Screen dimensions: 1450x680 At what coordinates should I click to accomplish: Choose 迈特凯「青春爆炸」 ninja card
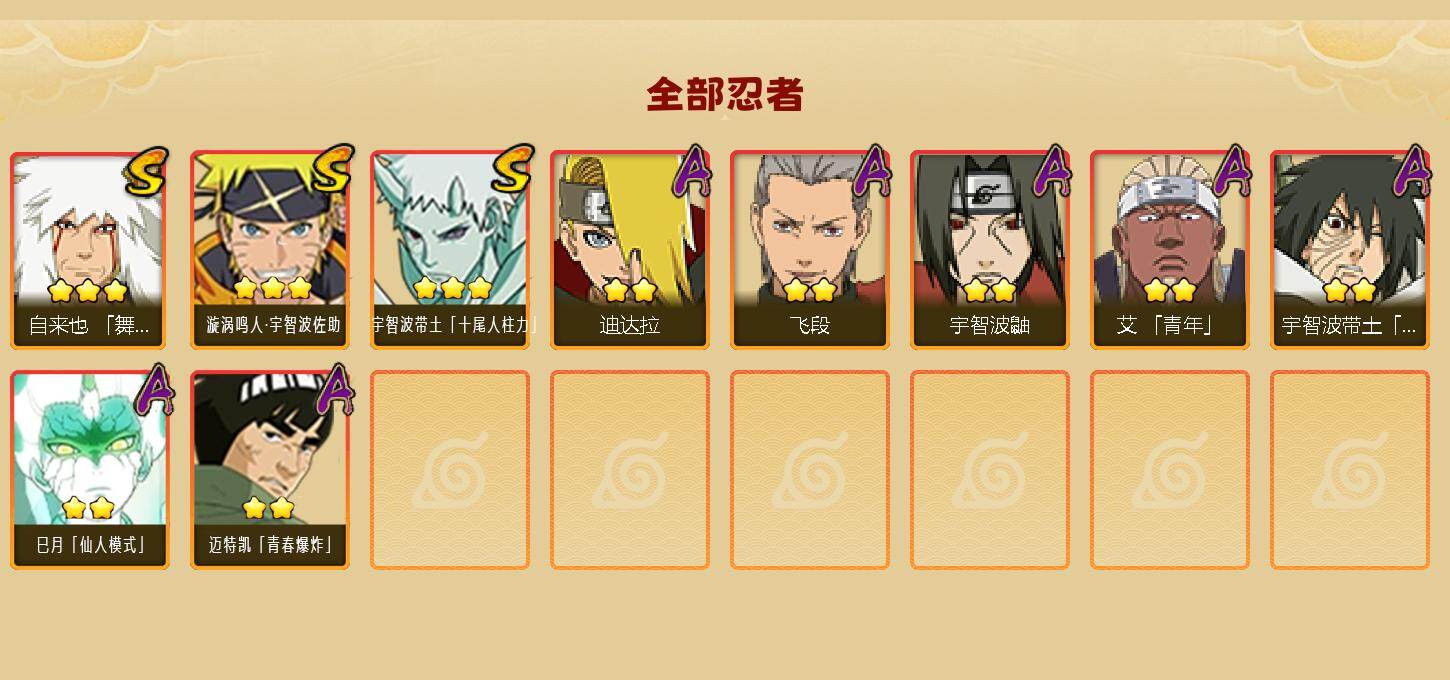point(270,470)
